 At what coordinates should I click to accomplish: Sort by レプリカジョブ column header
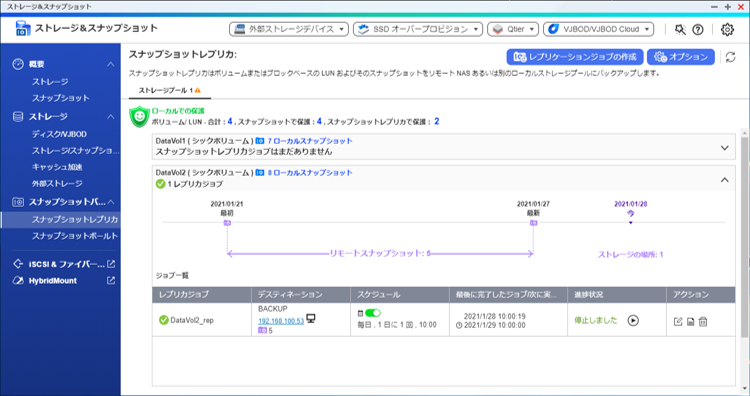pos(202,295)
